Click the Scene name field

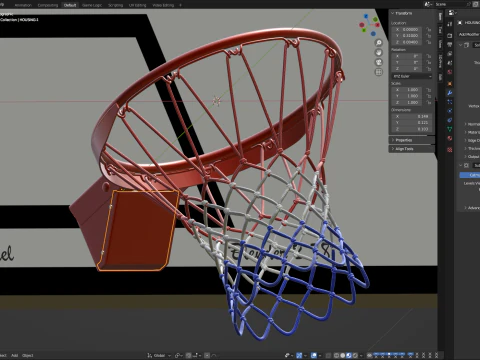pyautogui.click(x=451, y=4)
